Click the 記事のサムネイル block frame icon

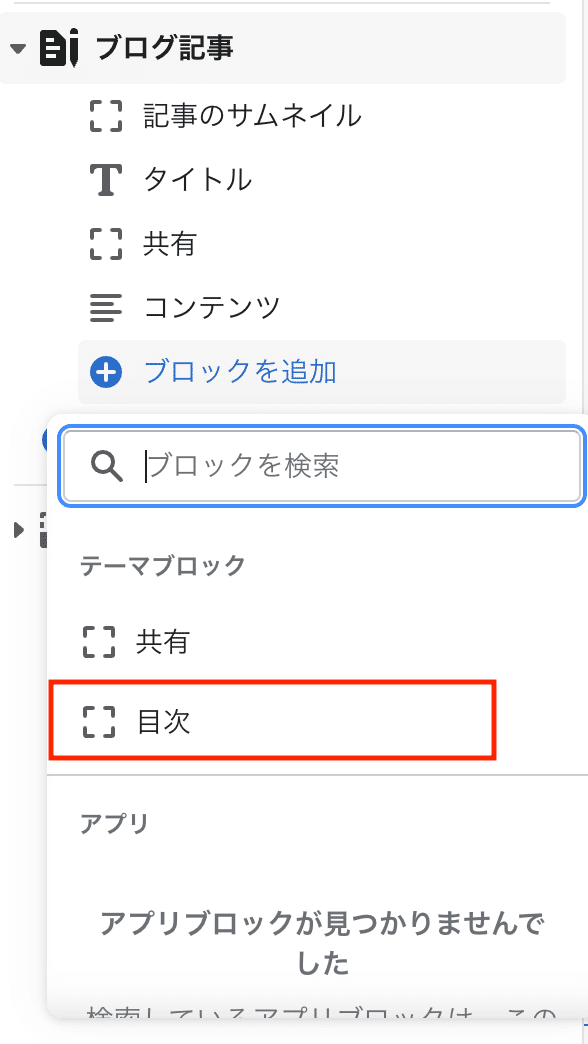coord(106,116)
